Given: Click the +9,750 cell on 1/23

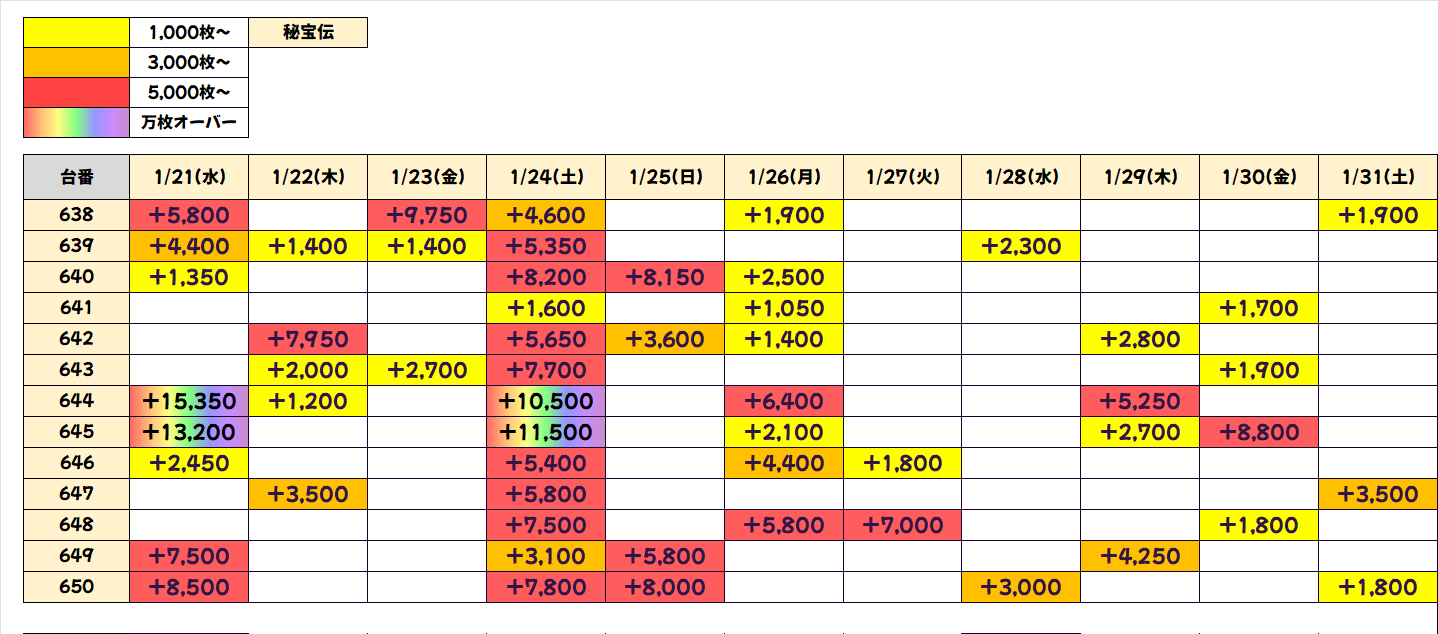Looking at the screenshot, I should pyautogui.click(x=427, y=215).
